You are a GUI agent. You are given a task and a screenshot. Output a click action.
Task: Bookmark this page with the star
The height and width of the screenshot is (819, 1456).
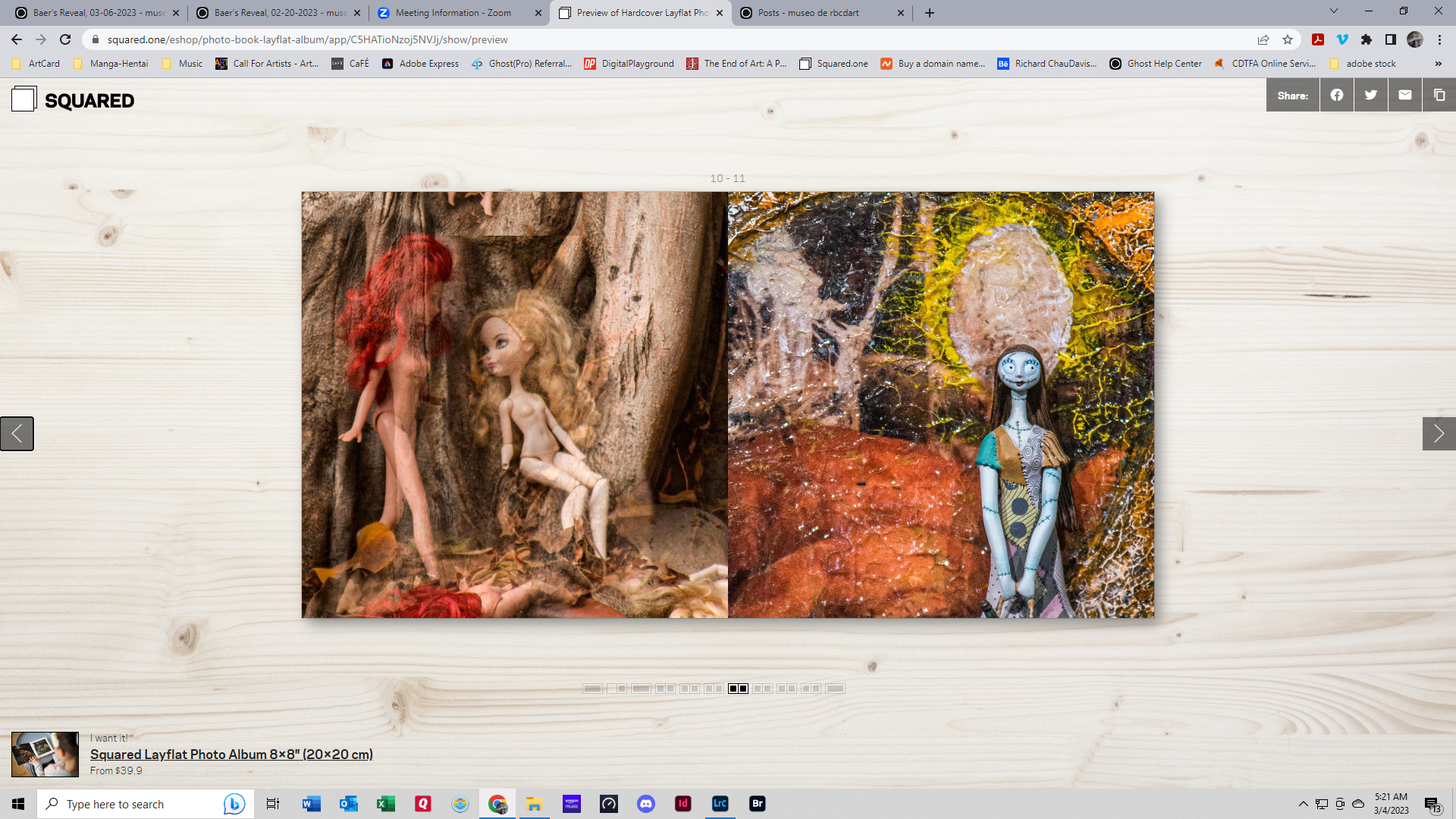pyautogui.click(x=1288, y=39)
